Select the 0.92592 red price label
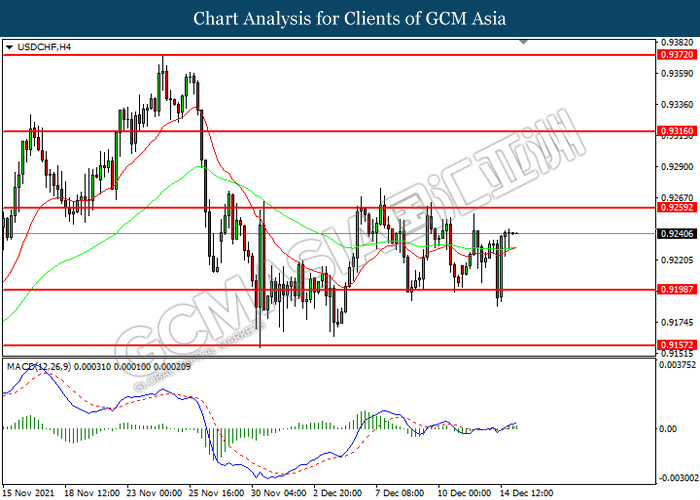This screenshot has width=700, height=500. [676, 207]
